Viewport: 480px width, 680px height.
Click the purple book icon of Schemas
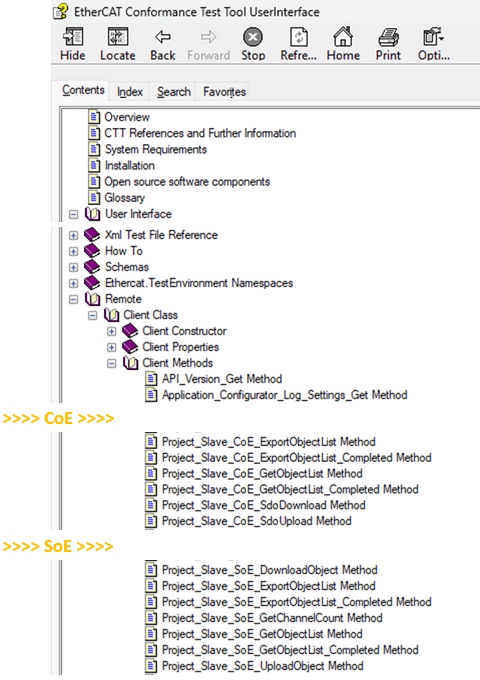click(x=92, y=267)
